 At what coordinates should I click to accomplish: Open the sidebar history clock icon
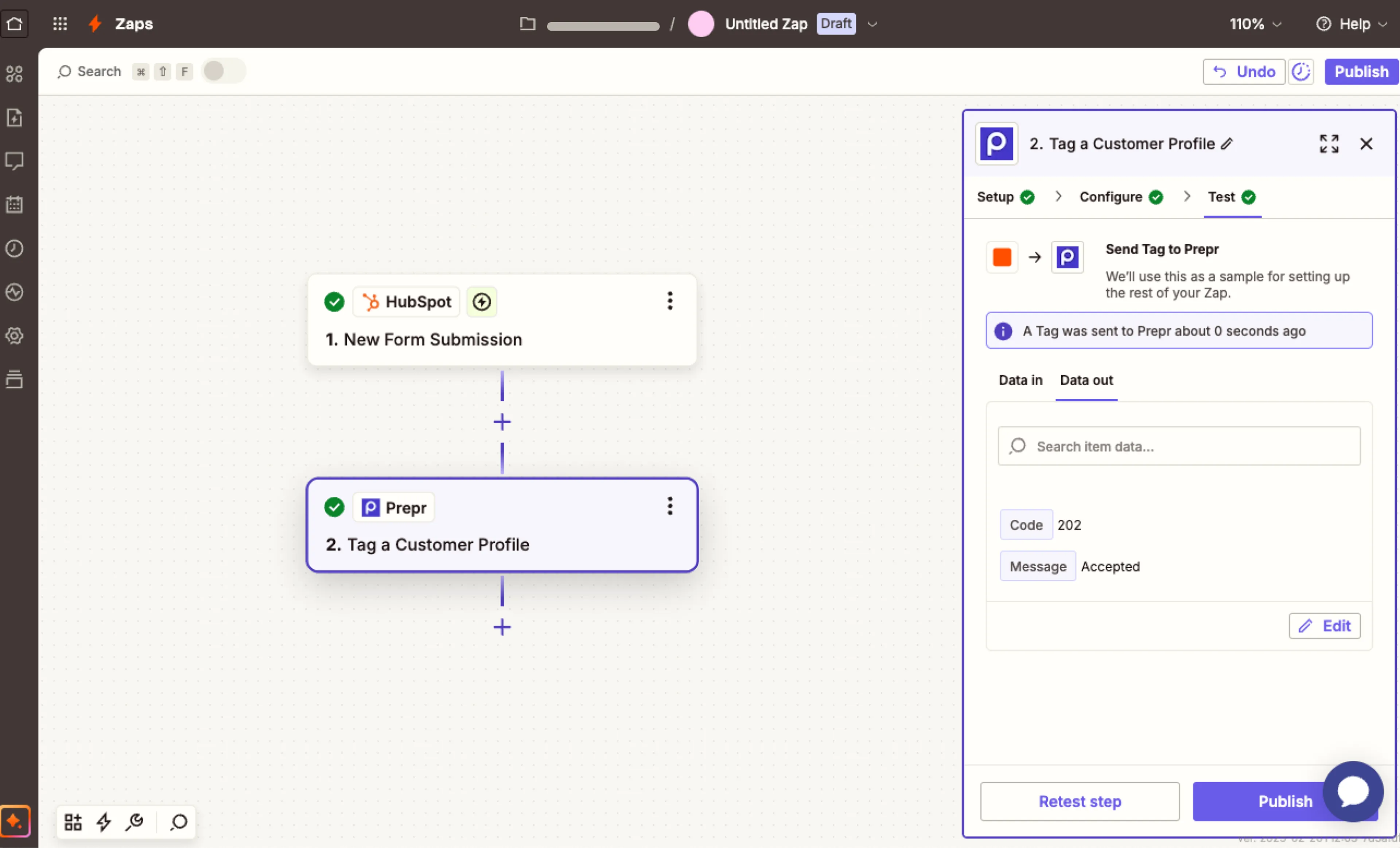pos(14,248)
